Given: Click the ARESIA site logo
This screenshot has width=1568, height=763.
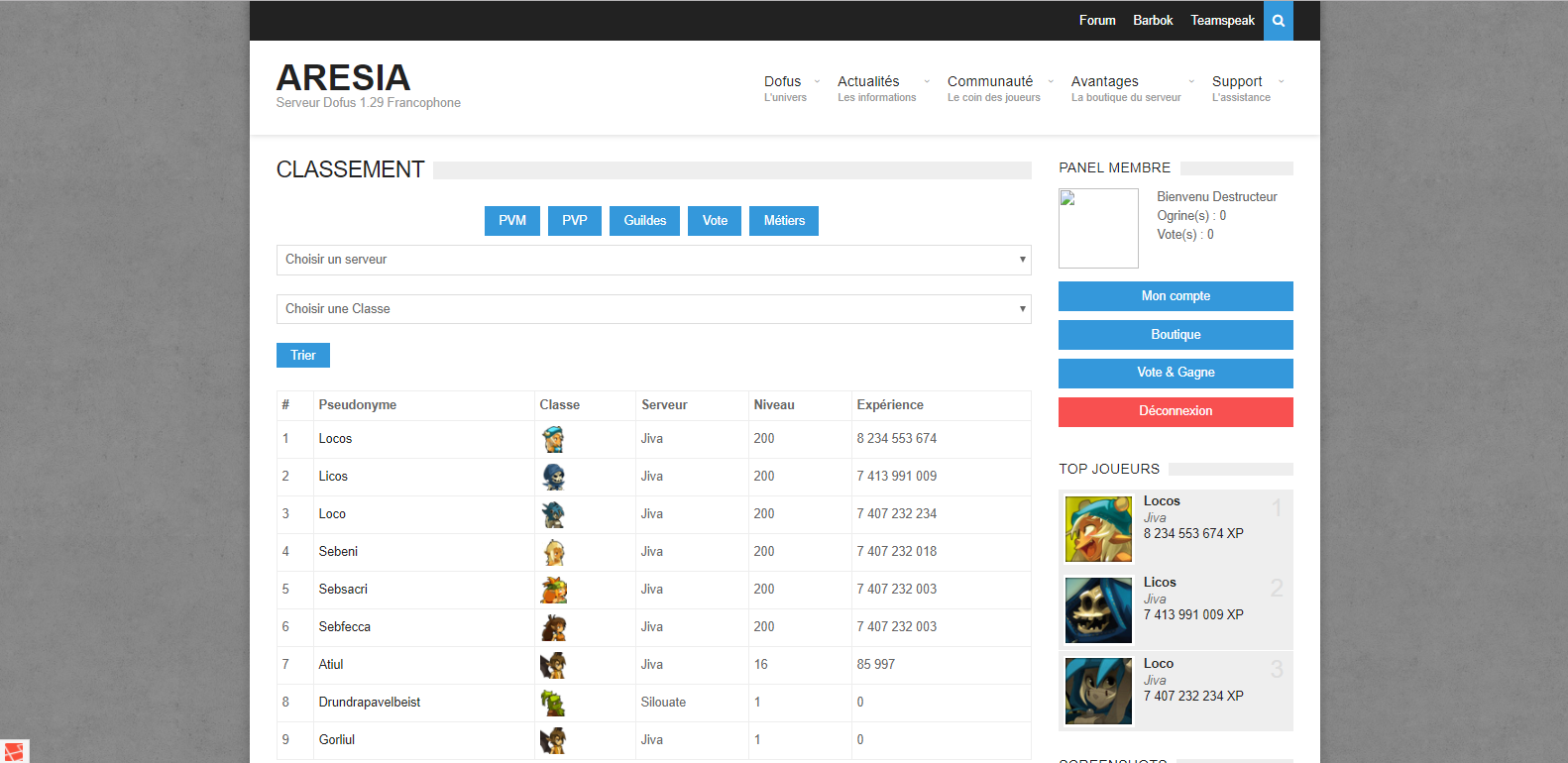Looking at the screenshot, I should point(343,77).
